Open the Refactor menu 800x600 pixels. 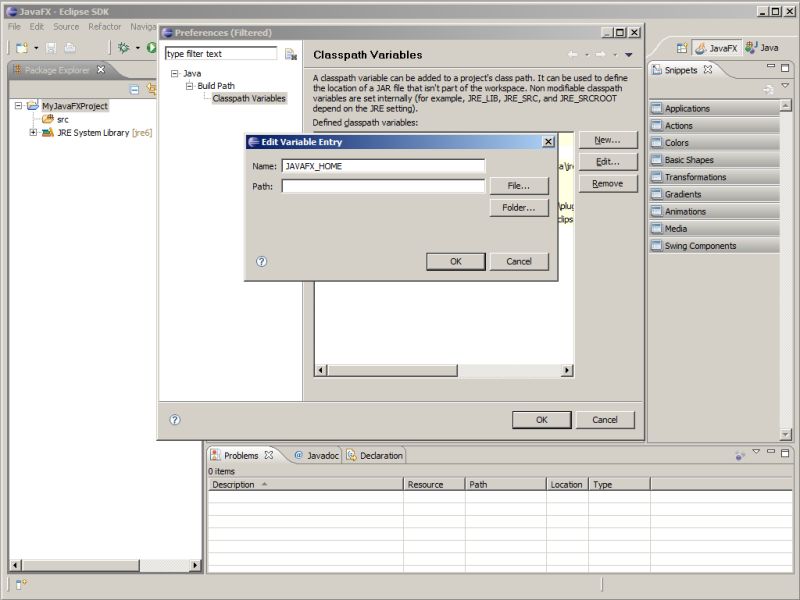click(105, 27)
